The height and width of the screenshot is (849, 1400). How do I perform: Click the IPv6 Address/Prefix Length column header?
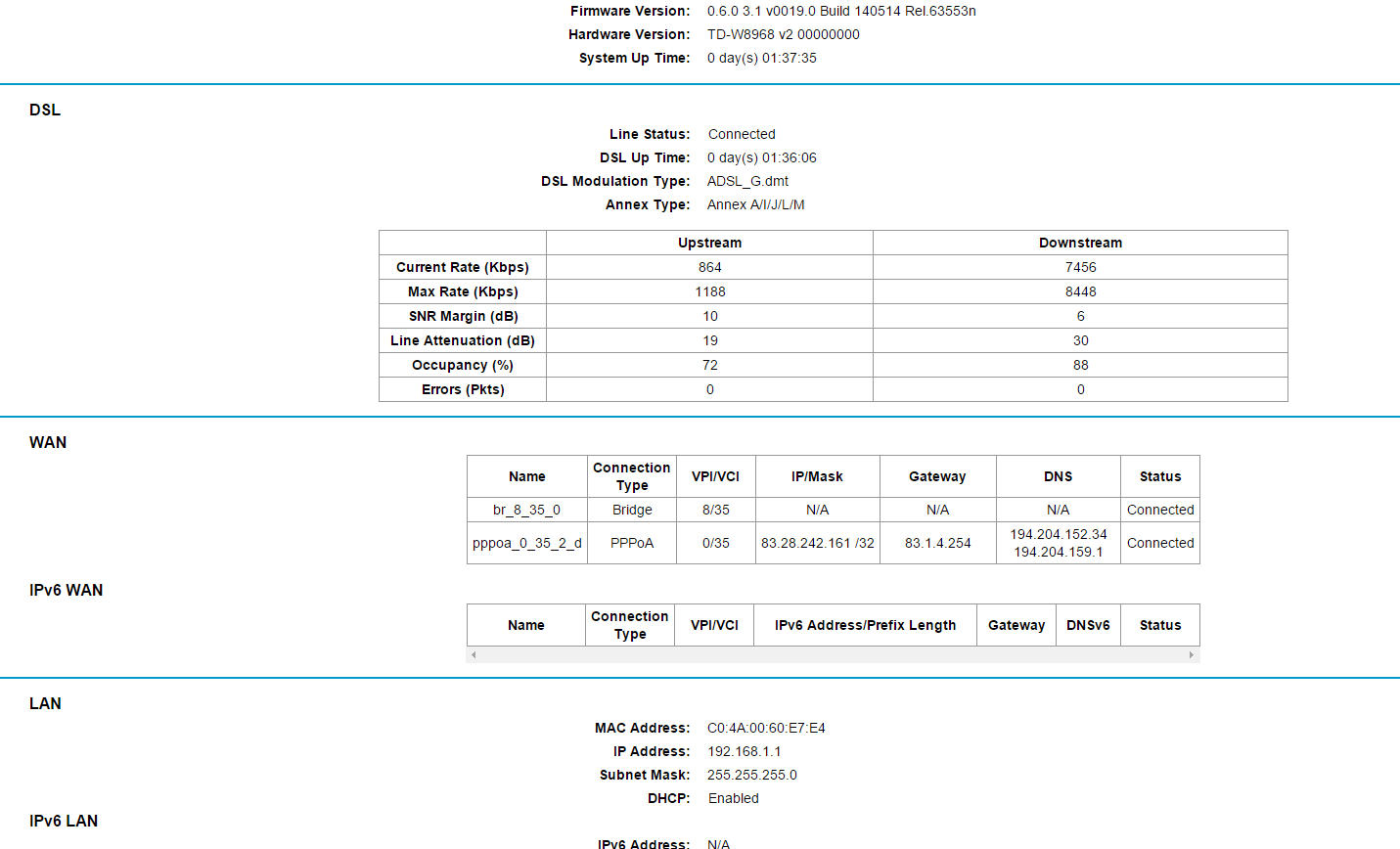(x=865, y=625)
